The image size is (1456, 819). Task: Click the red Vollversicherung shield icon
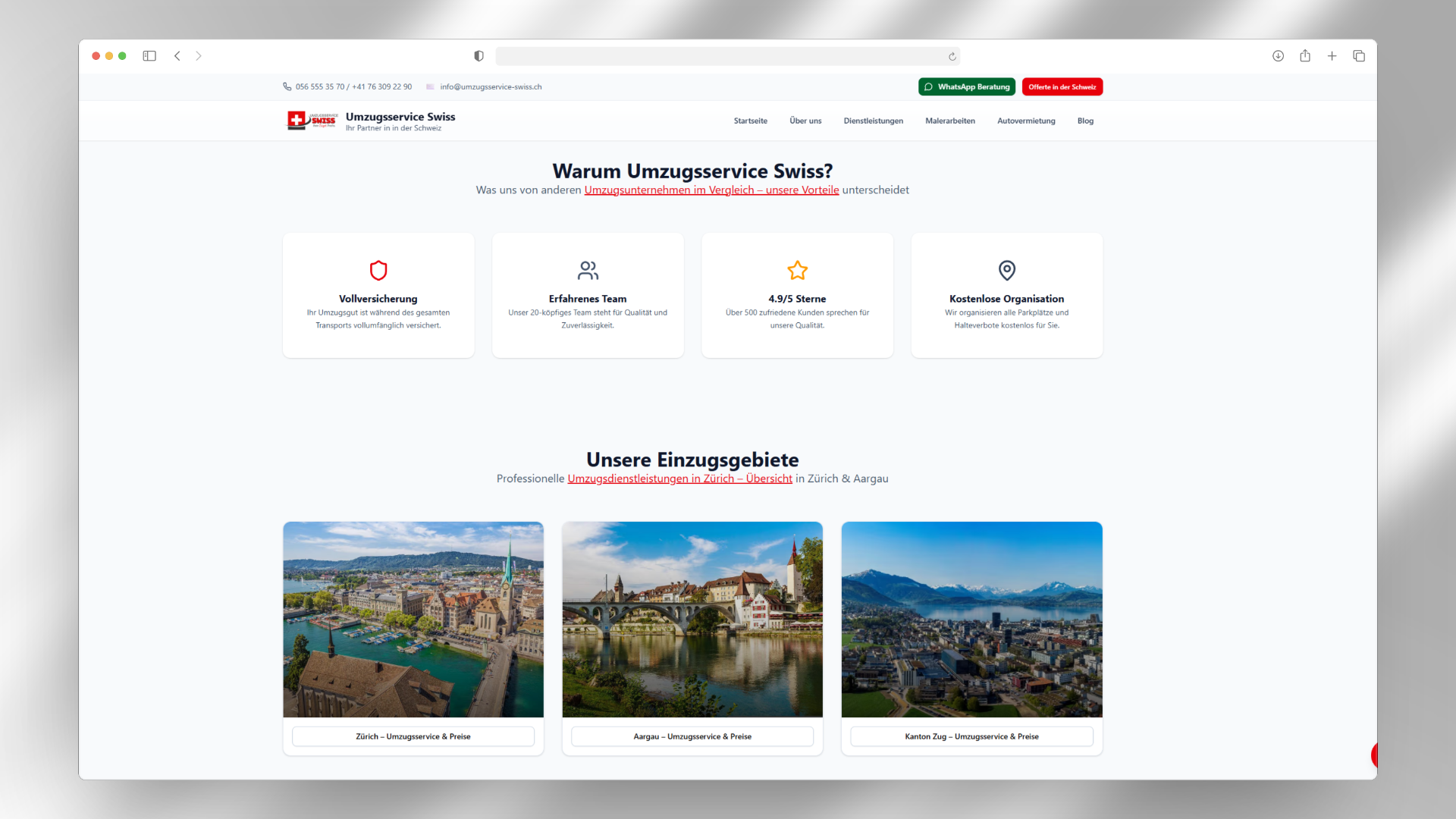pyautogui.click(x=378, y=271)
